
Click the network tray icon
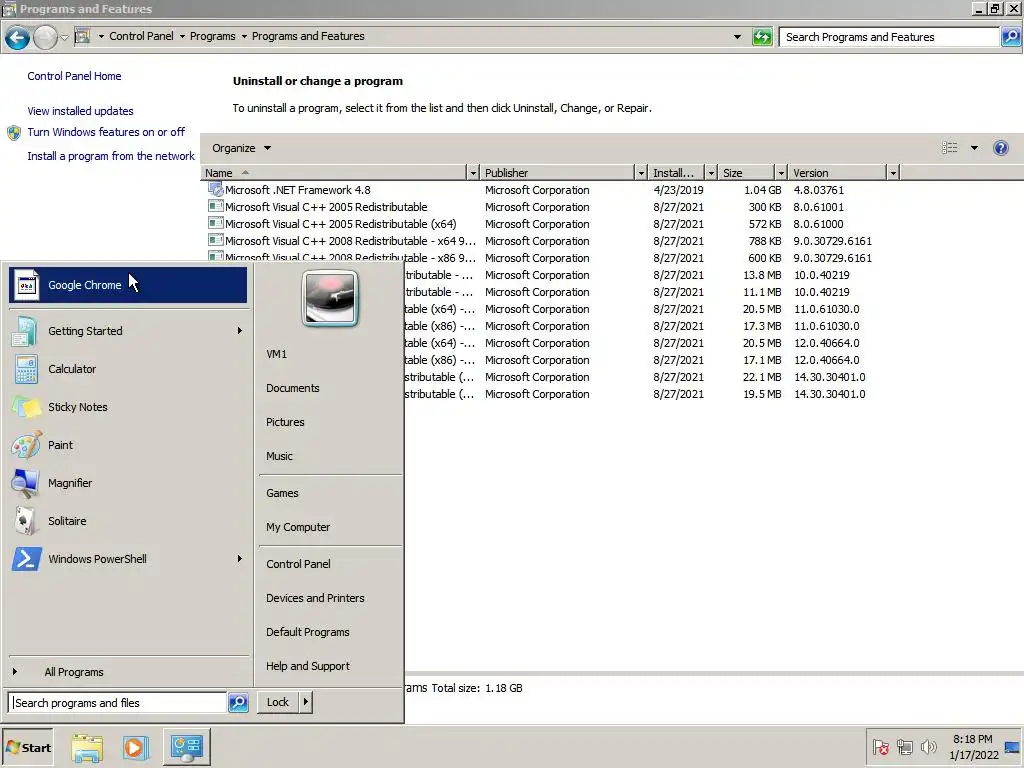click(904, 747)
